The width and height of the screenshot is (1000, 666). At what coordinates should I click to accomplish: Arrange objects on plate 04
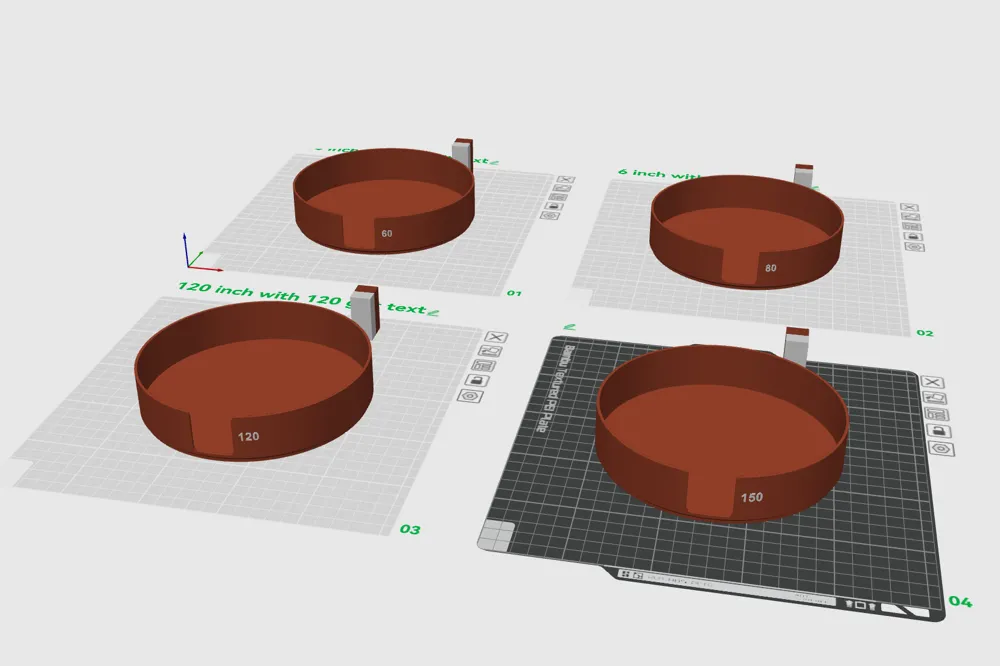937,414
